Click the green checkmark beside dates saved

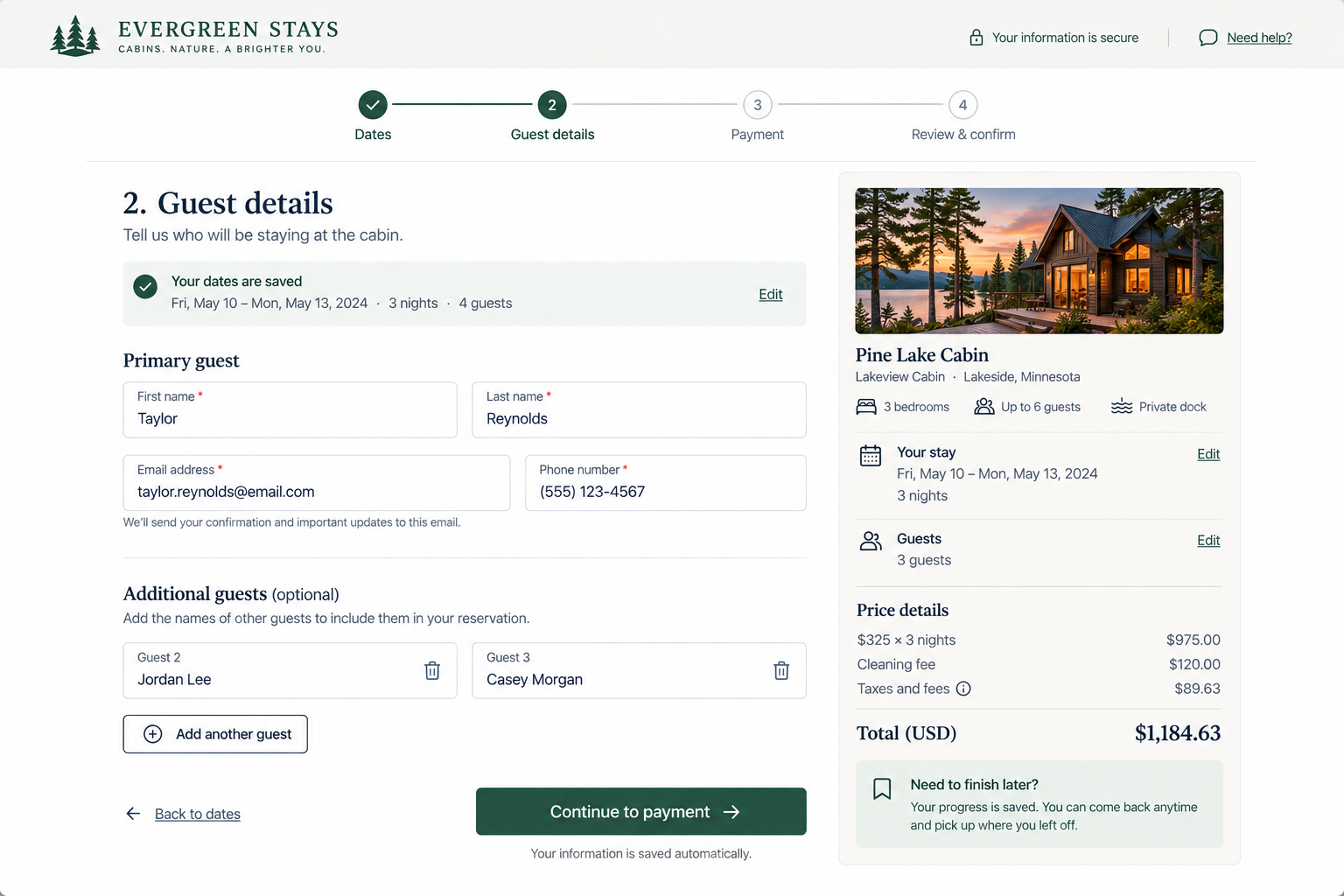pyautogui.click(x=145, y=286)
